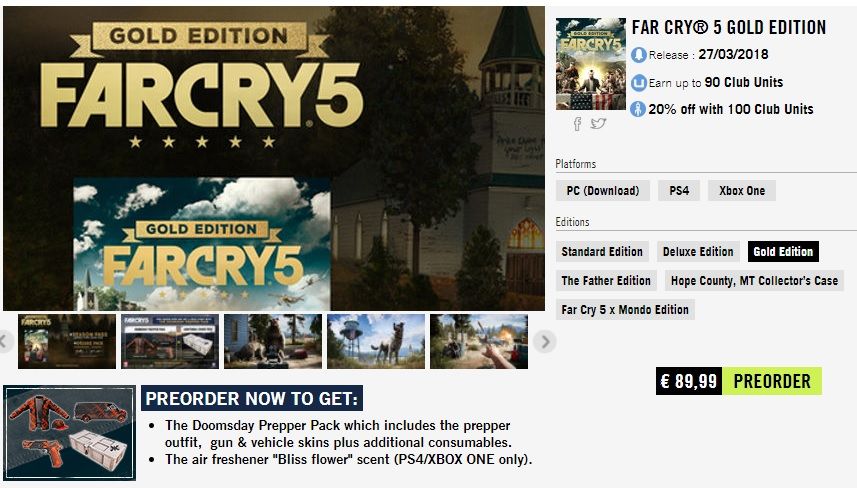The height and width of the screenshot is (488, 857).
Task: Choose the Standard Edition option
Action: coord(602,251)
